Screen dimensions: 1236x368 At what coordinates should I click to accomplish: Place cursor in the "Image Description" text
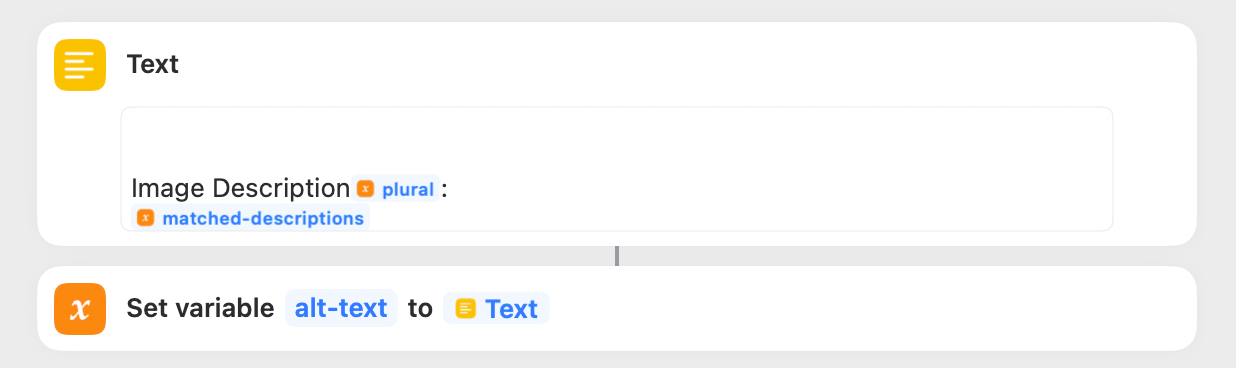point(240,188)
